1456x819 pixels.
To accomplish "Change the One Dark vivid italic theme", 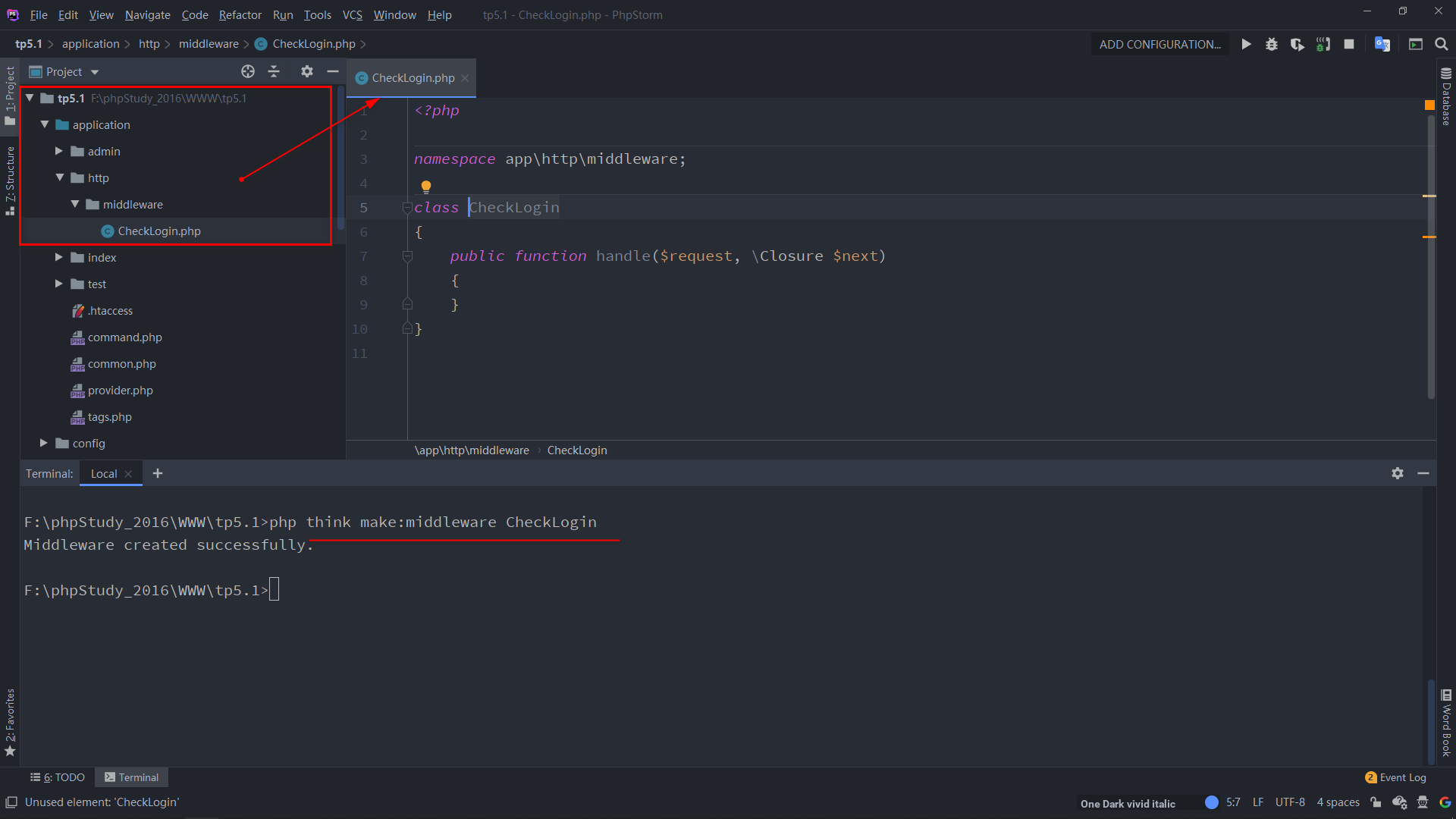I will click(x=1128, y=803).
